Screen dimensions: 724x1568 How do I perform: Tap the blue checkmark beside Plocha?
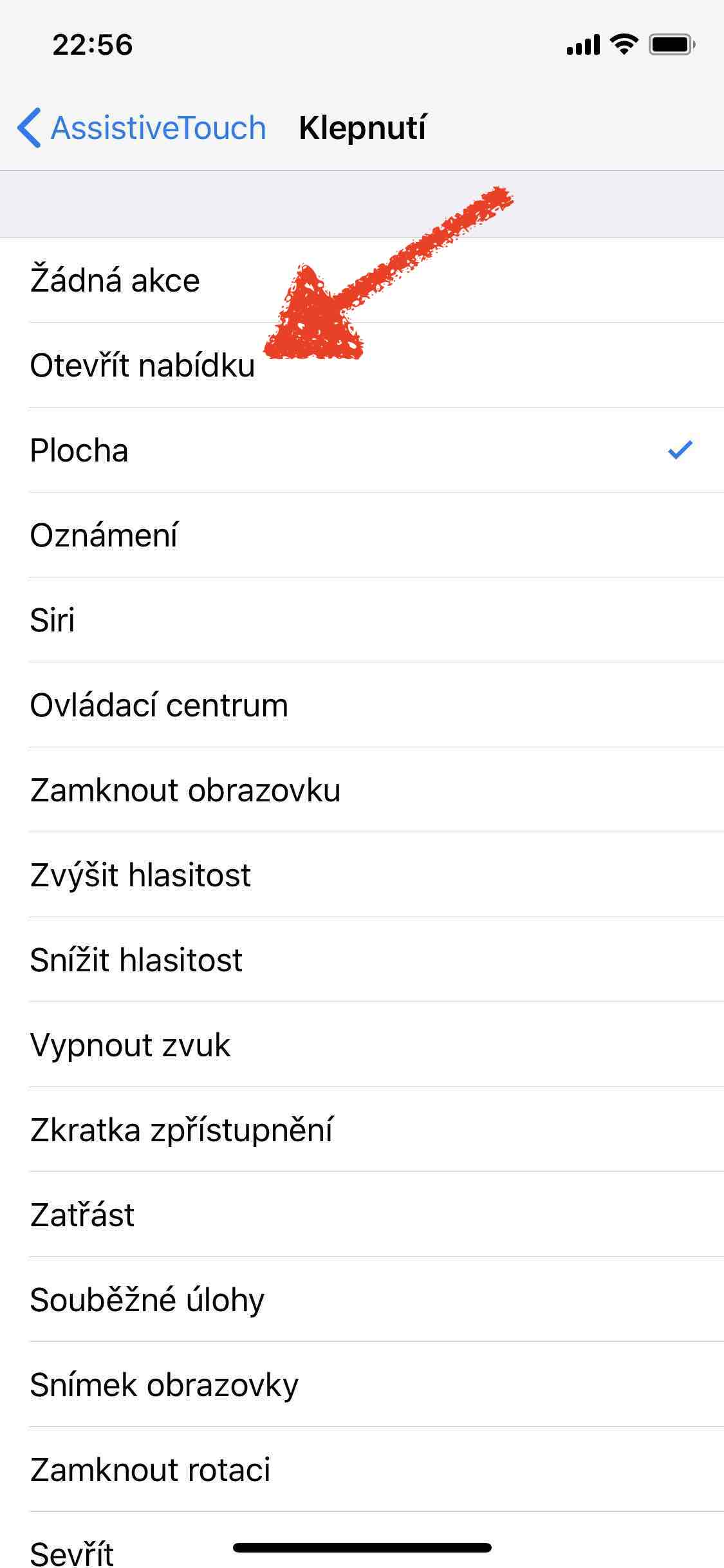tap(680, 450)
